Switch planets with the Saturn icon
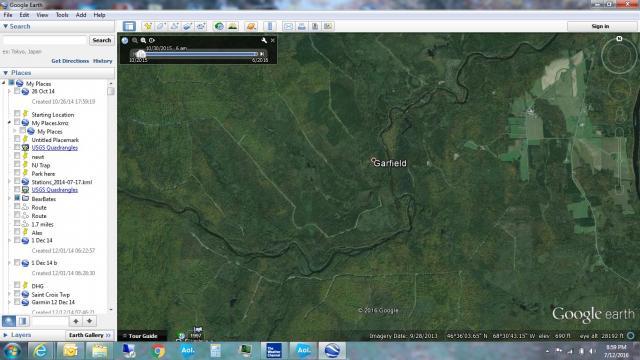 [251, 26]
